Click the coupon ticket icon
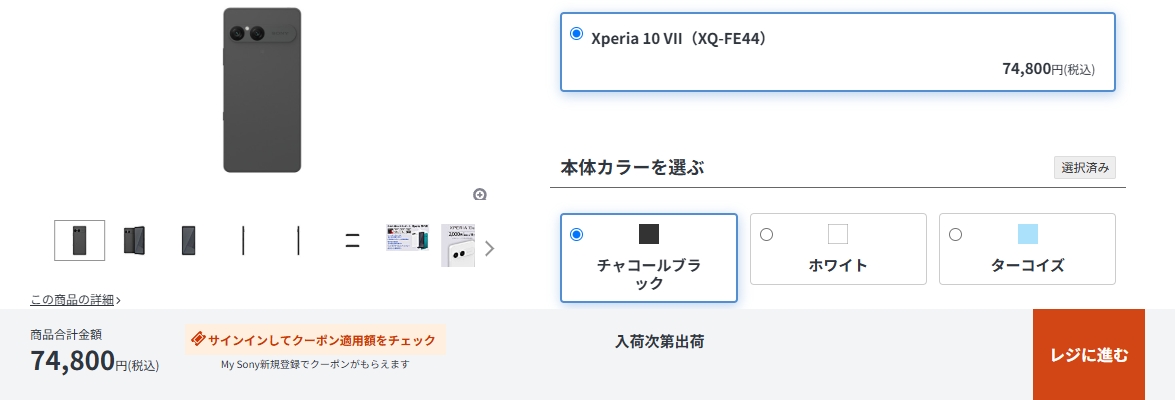Image resolution: width=1175 pixels, height=400 pixels. 198,339
